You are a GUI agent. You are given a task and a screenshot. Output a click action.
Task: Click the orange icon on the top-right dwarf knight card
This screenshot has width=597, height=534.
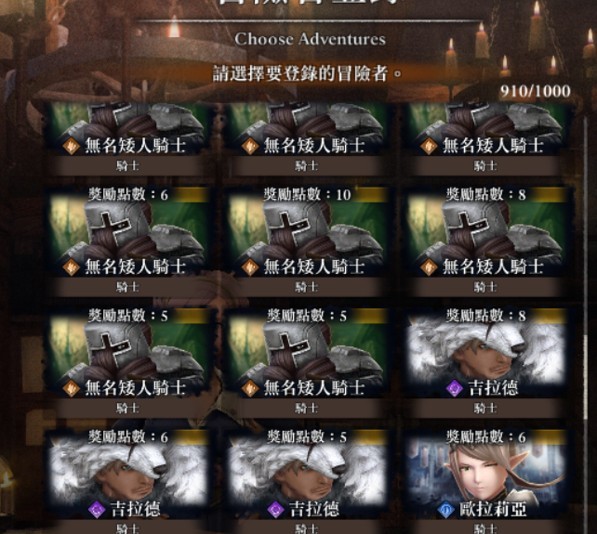[x=429, y=147]
